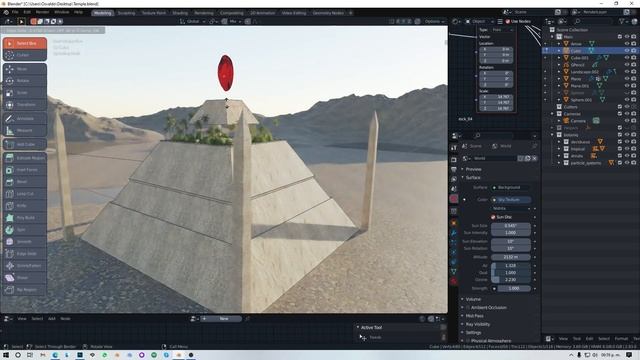Screen dimensions: 640x360
Task: Open the Global transform orientation dropdown
Action: (x=192, y=21)
